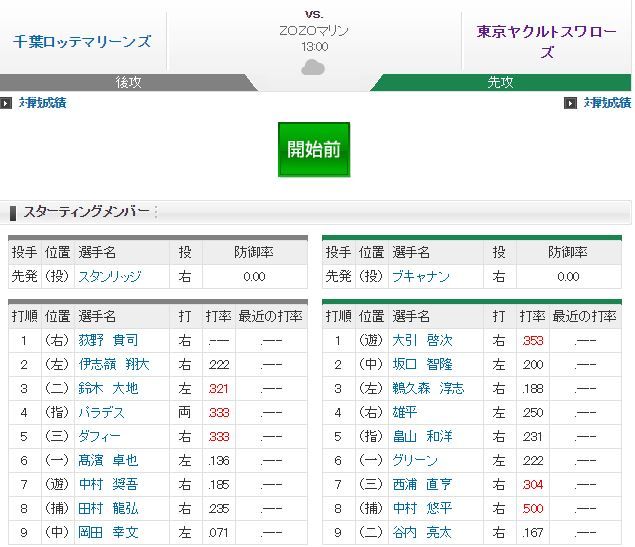This screenshot has width=635, height=547.
Task: Open player 鵜久森 淳志 link
Action: pos(428,388)
